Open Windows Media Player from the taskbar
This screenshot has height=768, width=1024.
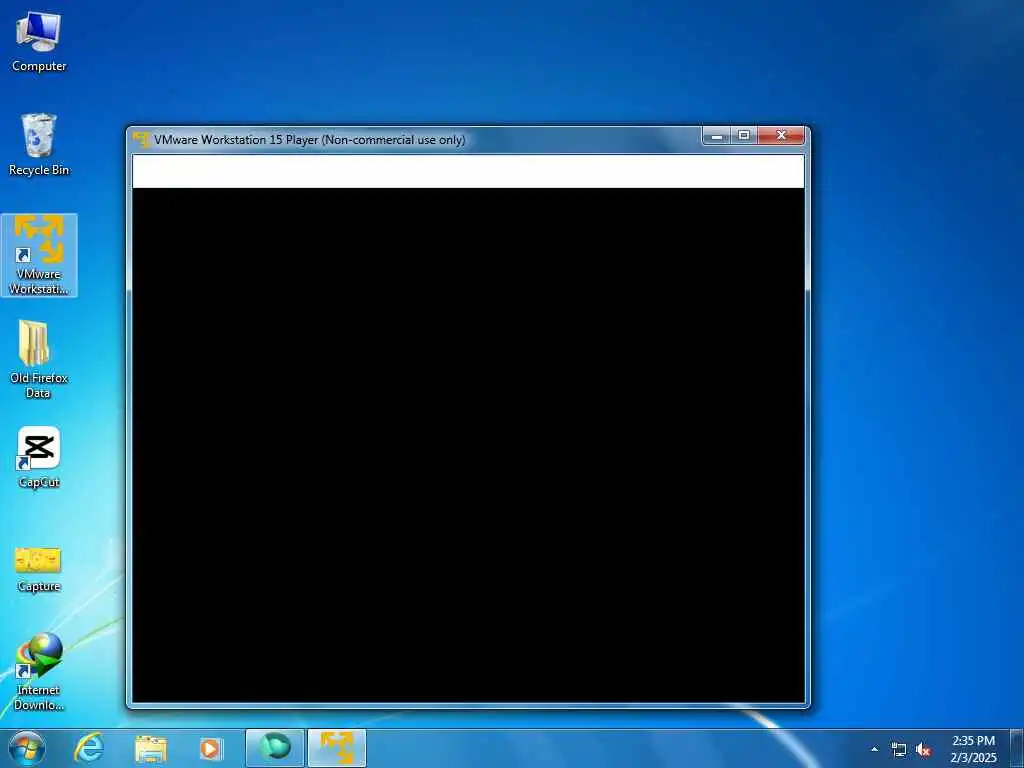(210, 748)
